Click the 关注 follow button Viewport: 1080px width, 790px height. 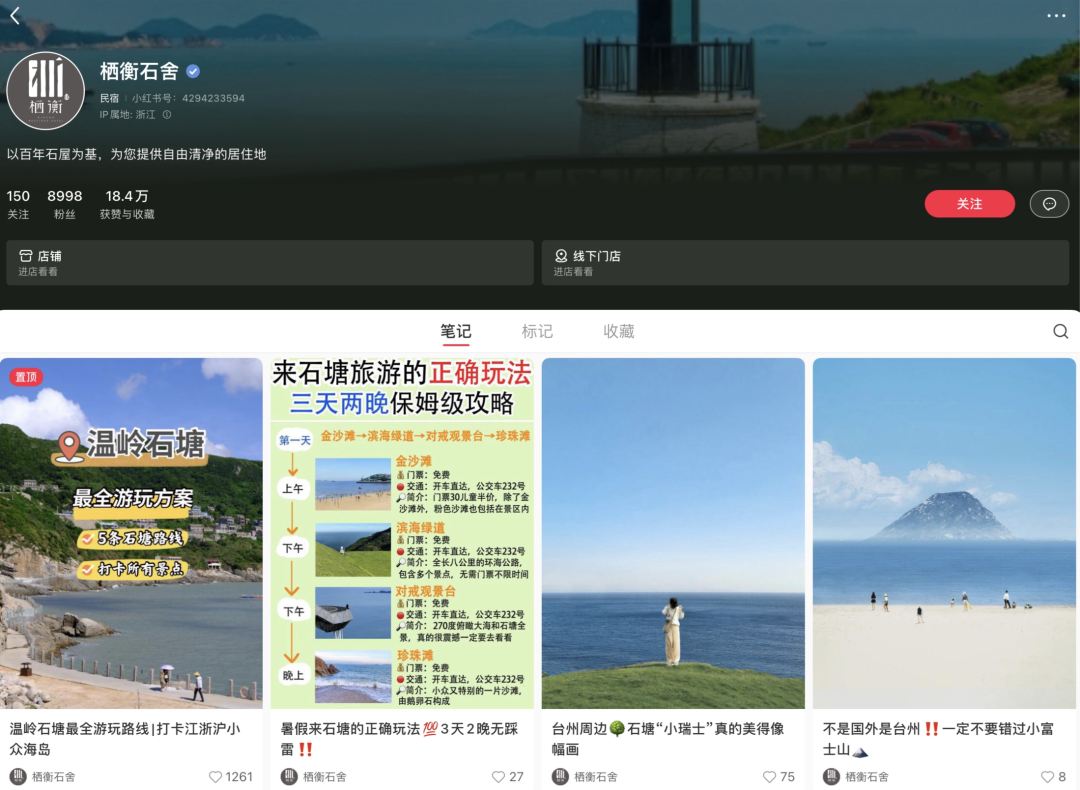(x=969, y=204)
